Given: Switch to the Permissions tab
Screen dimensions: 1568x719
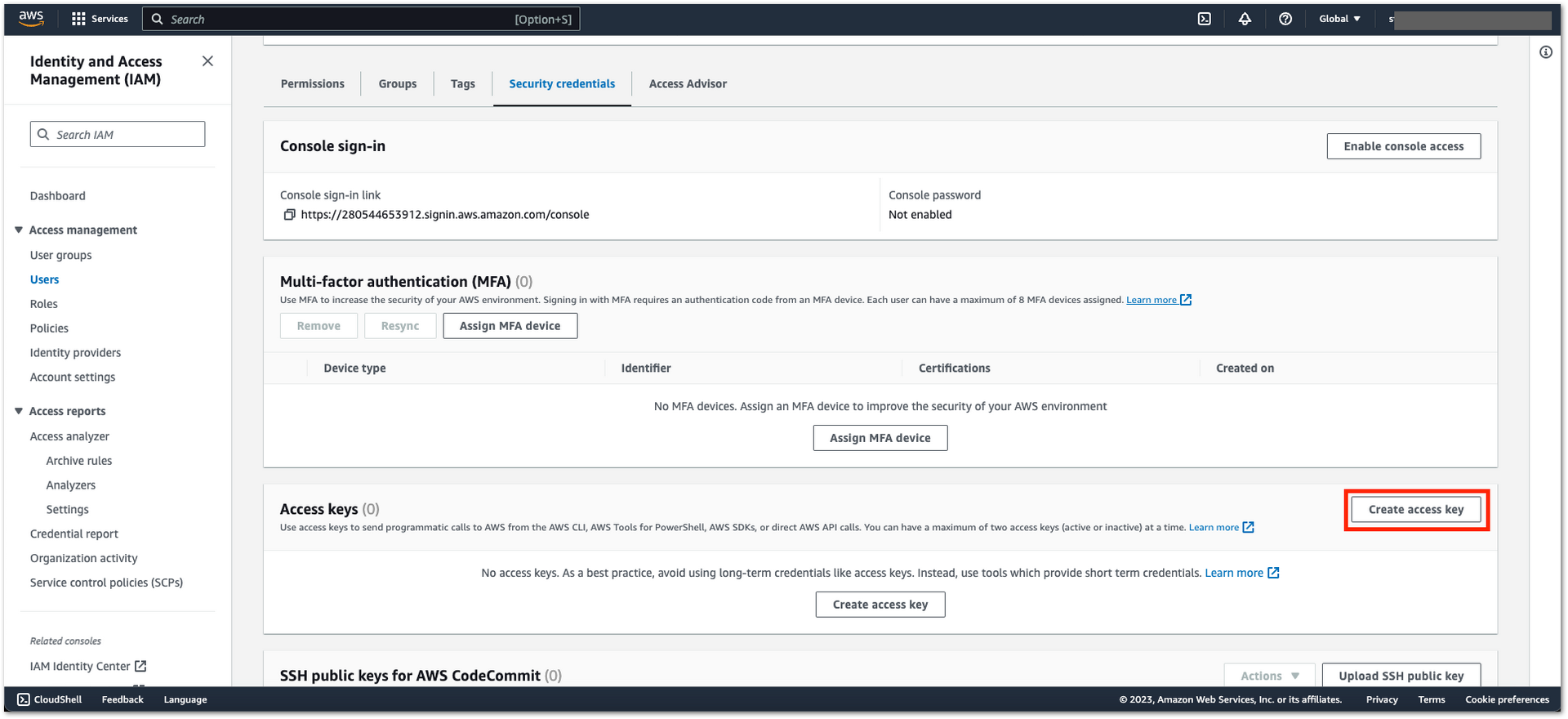Looking at the screenshot, I should pyautogui.click(x=313, y=84).
